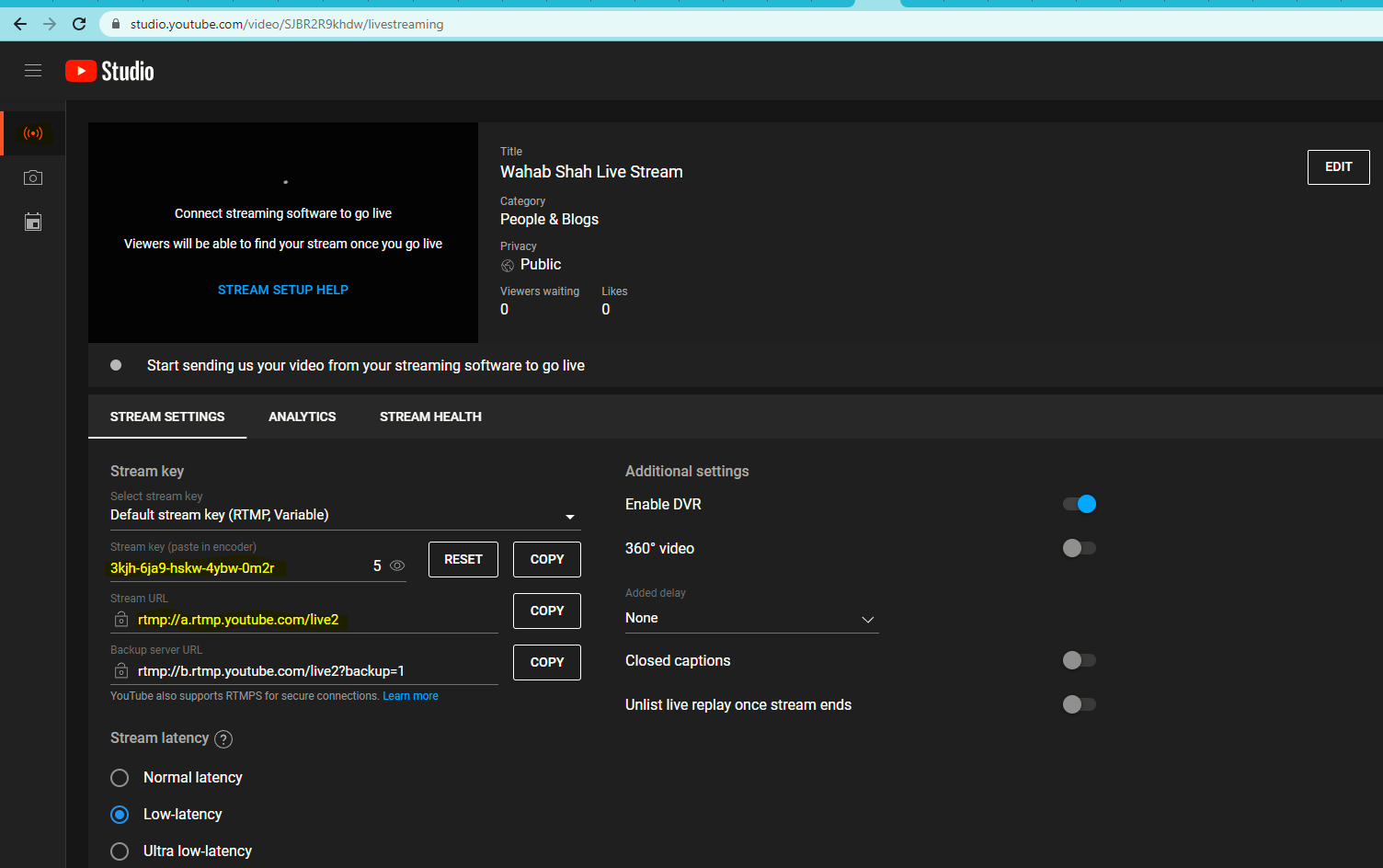Copy the Backup server URL

(x=547, y=662)
